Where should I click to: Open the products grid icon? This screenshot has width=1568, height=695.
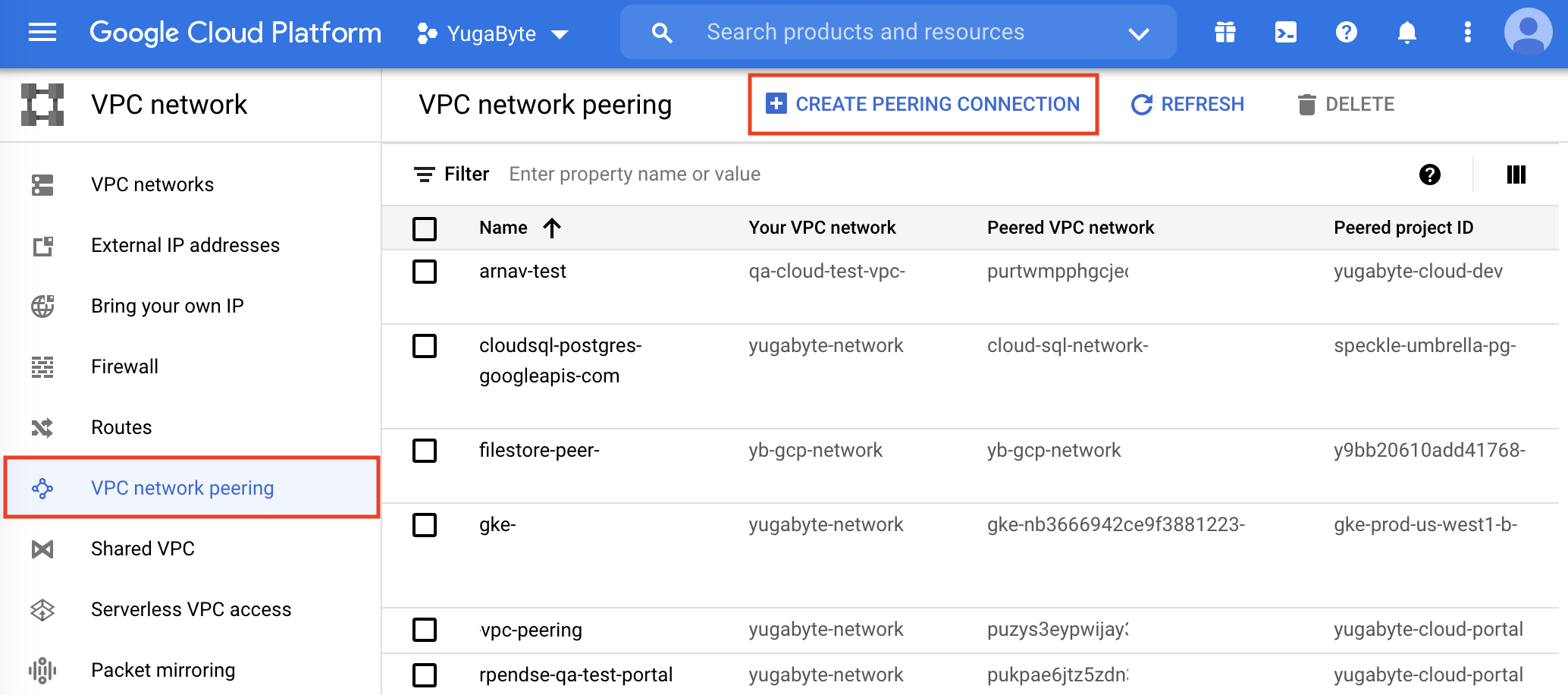(1224, 32)
